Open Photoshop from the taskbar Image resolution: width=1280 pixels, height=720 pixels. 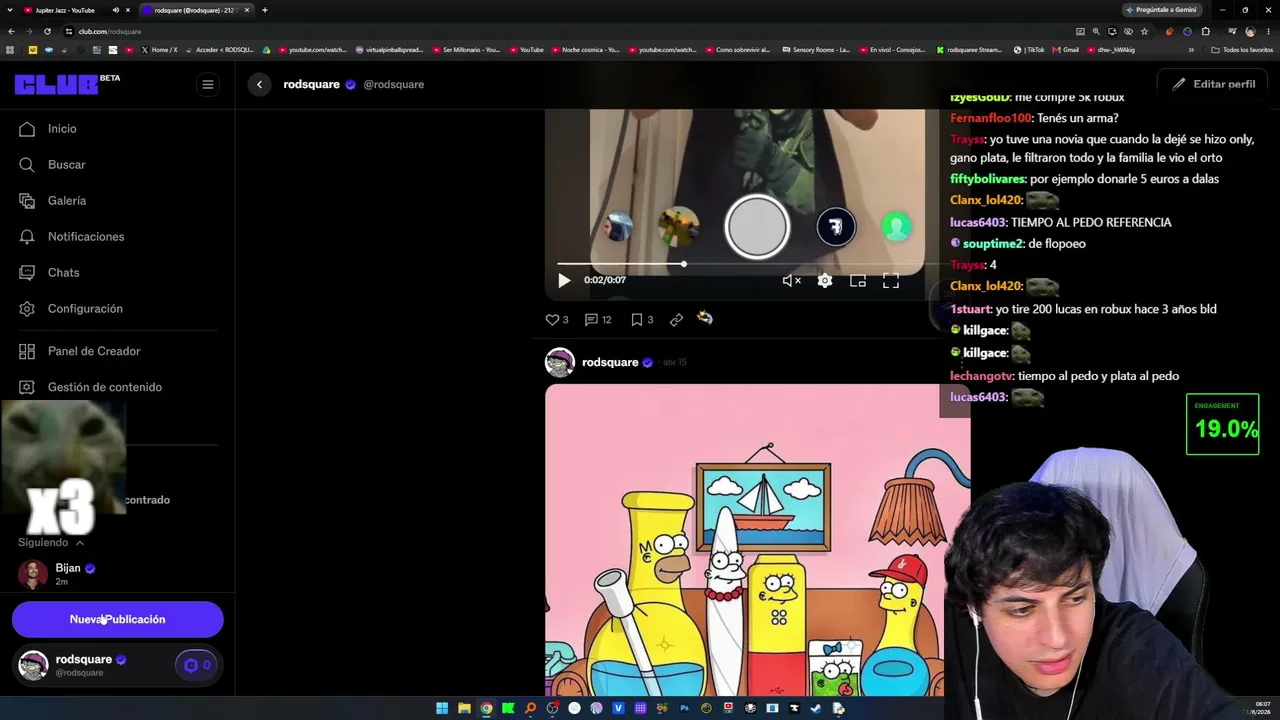click(x=684, y=708)
